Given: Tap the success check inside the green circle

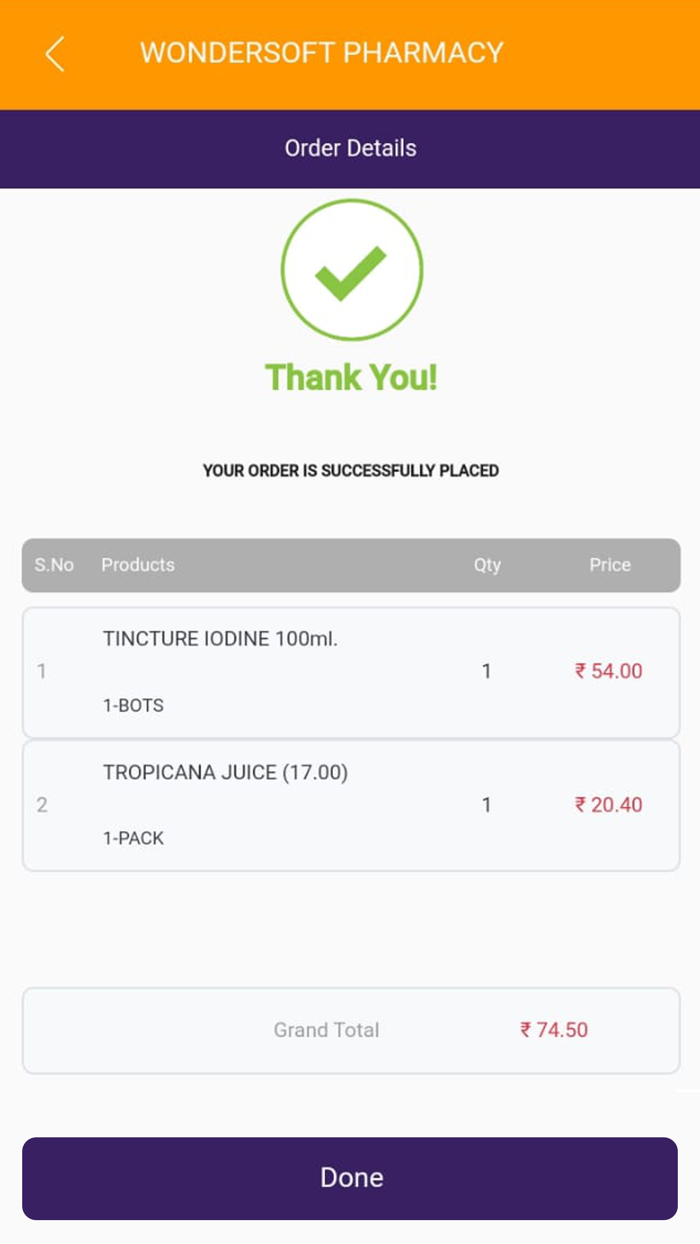Looking at the screenshot, I should [351, 269].
